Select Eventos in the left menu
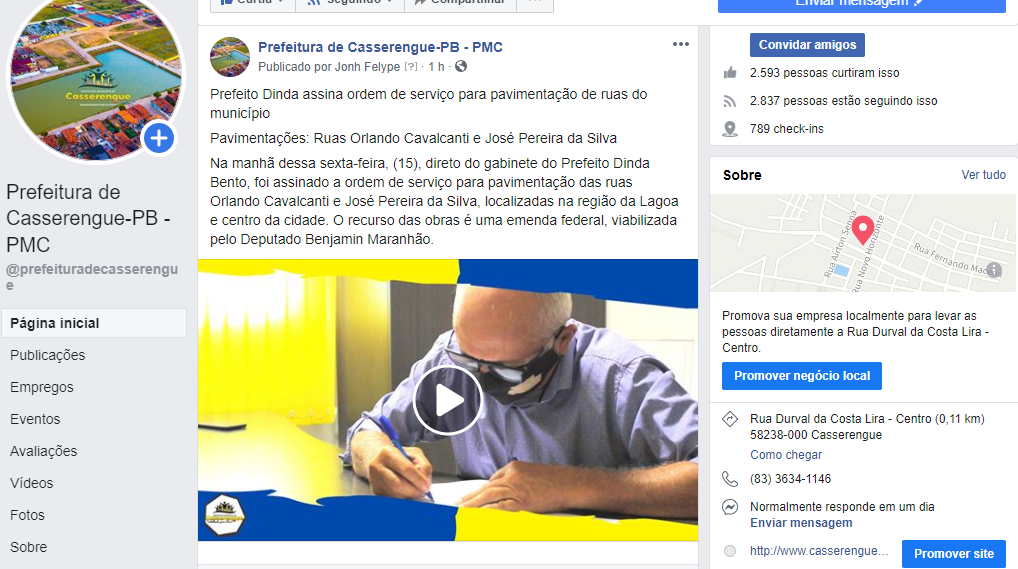 click(x=35, y=419)
